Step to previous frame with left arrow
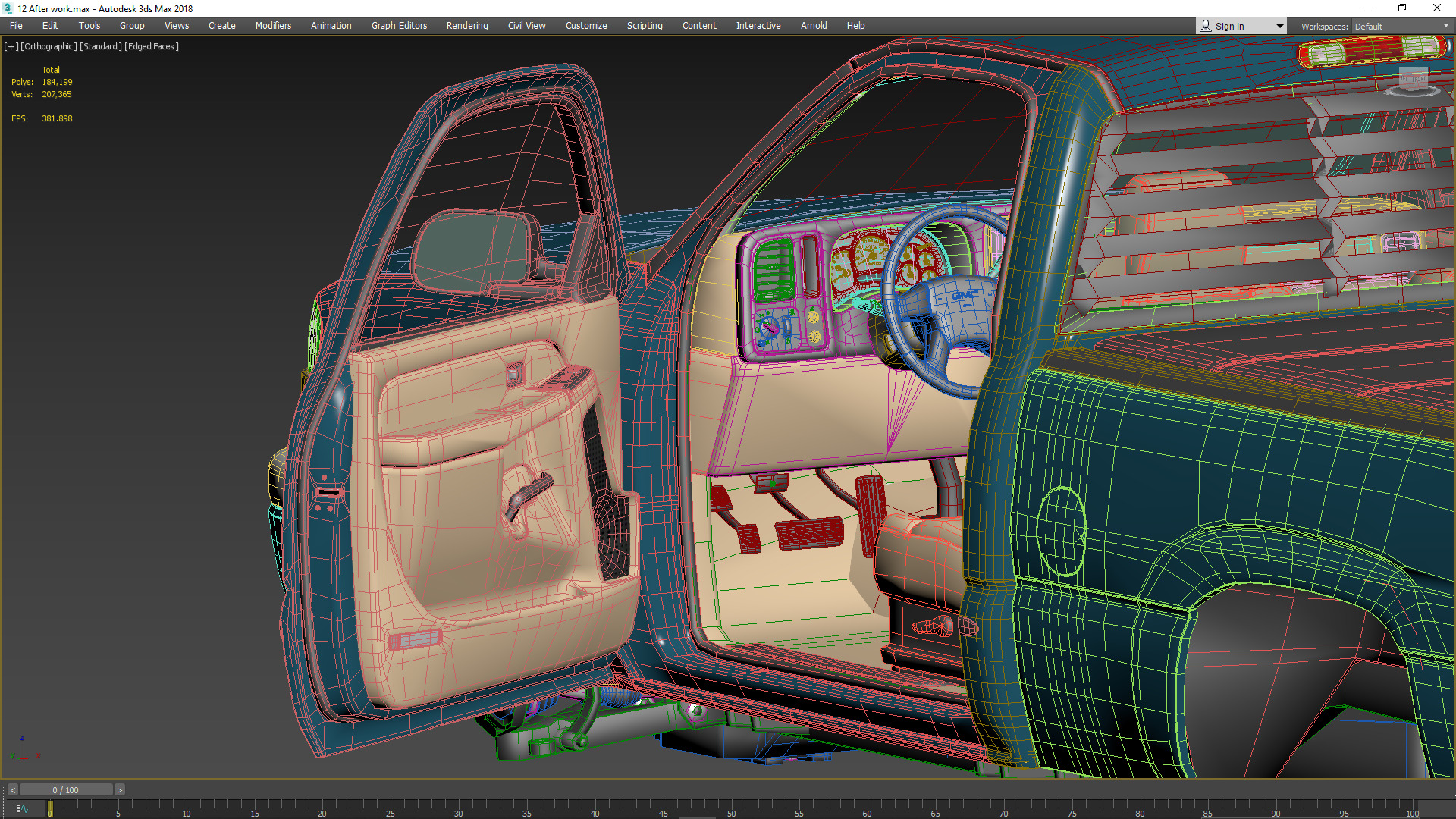This screenshot has width=1456, height=819. 12,790
